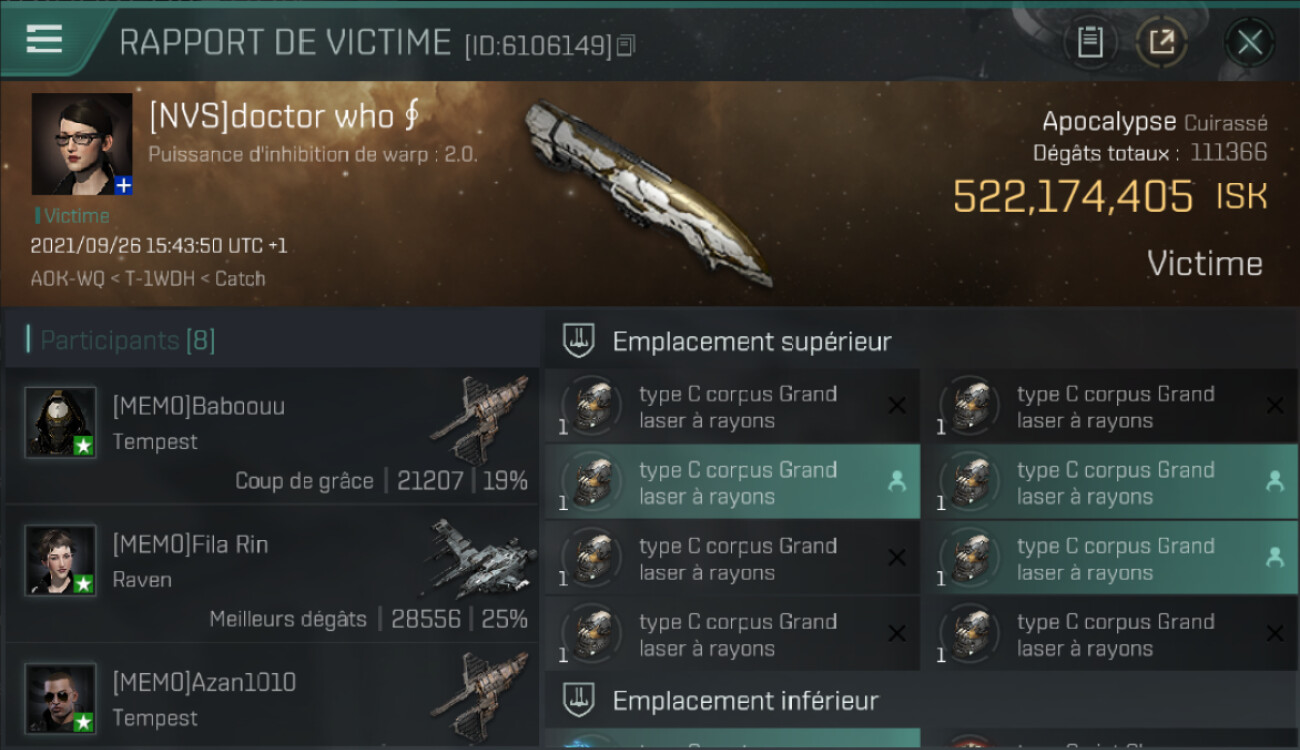Image resolution: width=1300 pixels, height=750 pixels.
Task: Open the hamburger menu
Action: pyautogui.click(x=44, y=39)
